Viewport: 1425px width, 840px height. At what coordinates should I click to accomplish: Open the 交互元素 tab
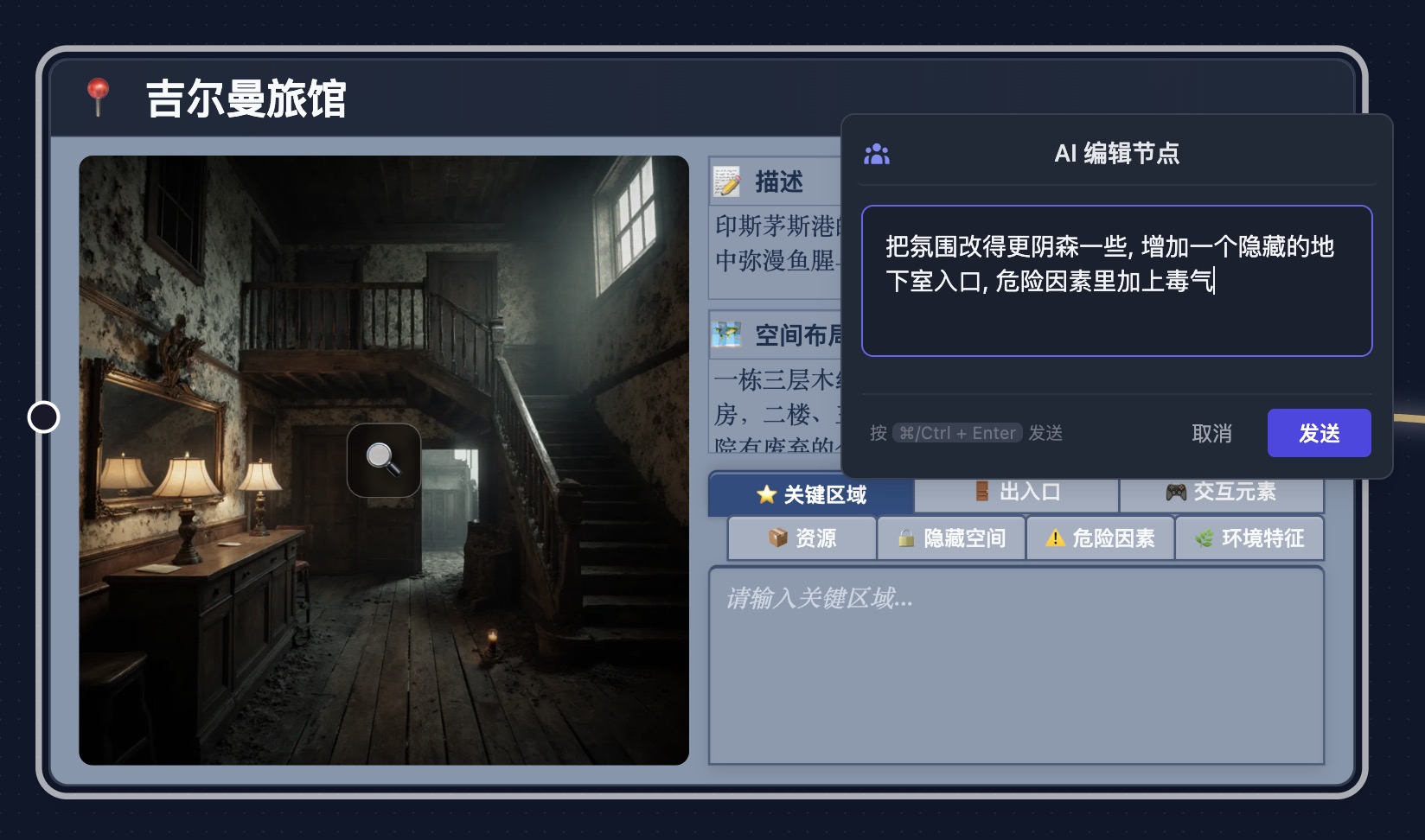click(x=1221, y=493)
